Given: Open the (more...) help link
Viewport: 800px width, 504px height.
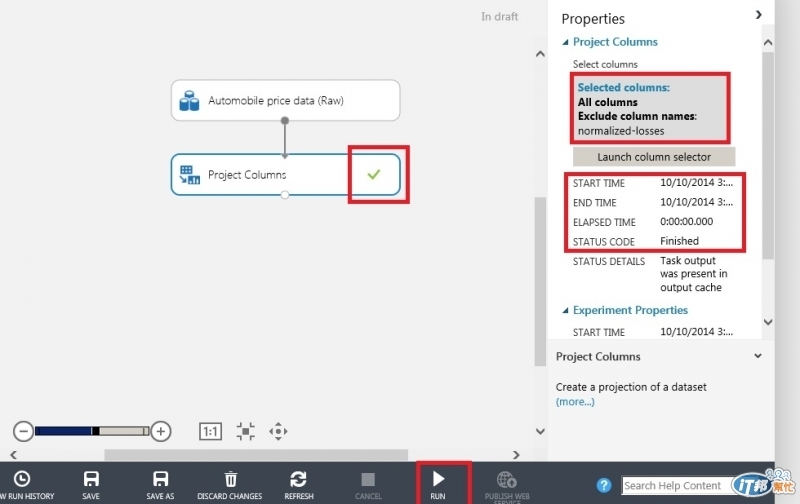Looking at the screenshot, I should pos(575,402).
